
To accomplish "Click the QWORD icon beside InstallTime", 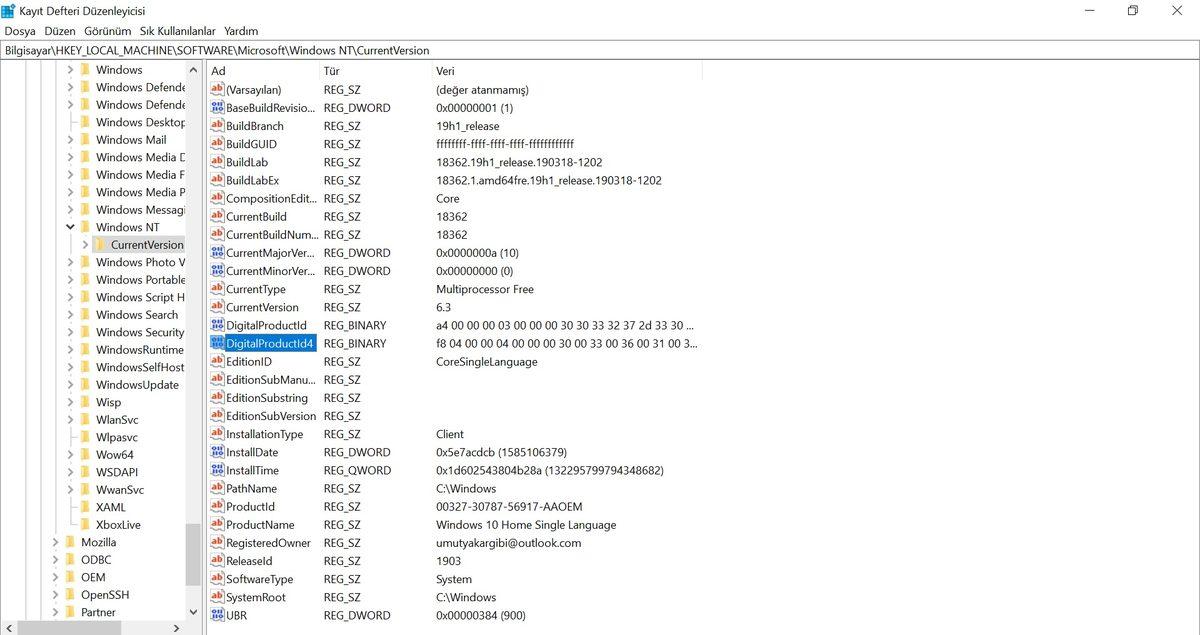I will click(217, 470).
